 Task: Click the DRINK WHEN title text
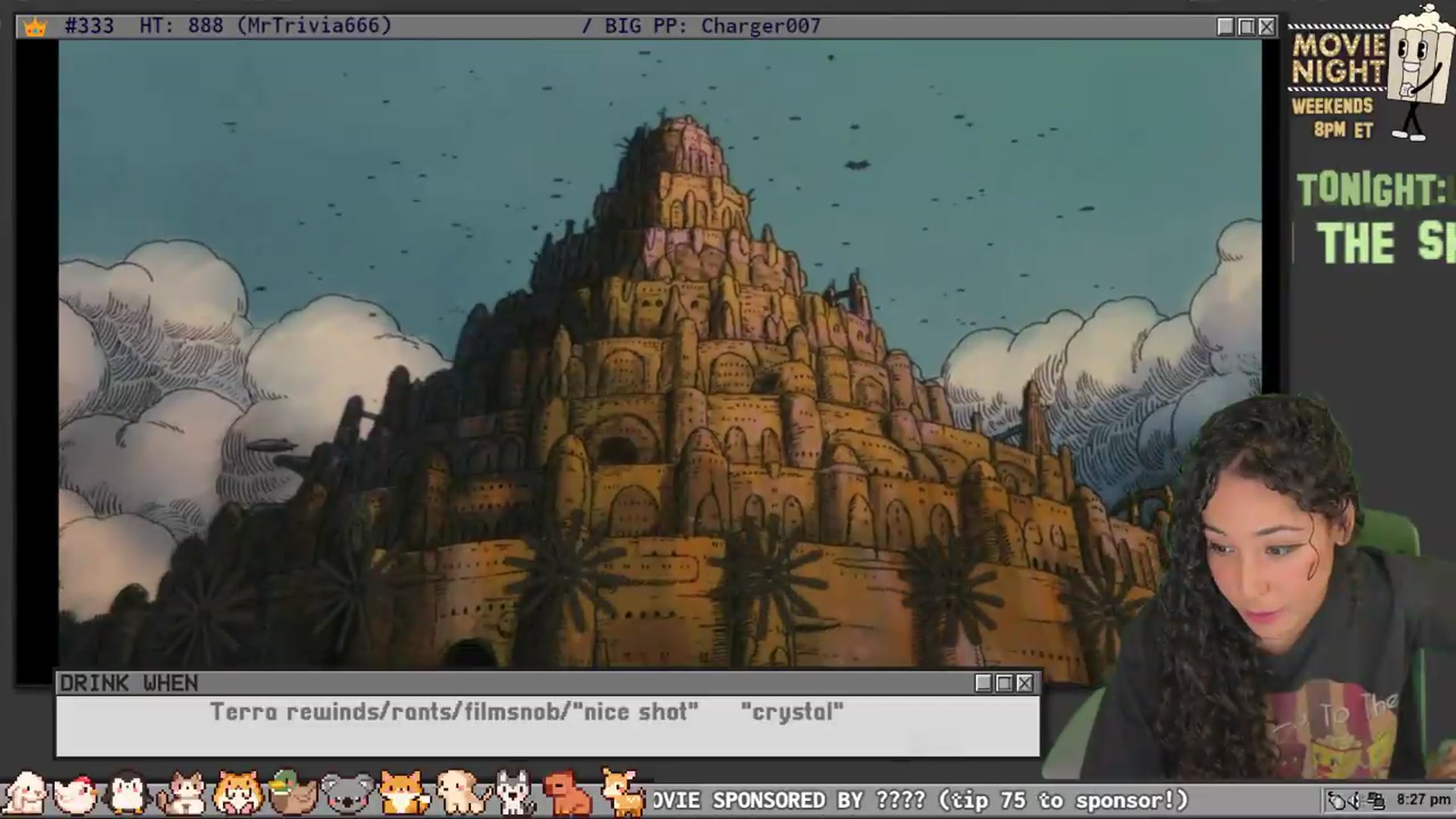pos(129,683)
